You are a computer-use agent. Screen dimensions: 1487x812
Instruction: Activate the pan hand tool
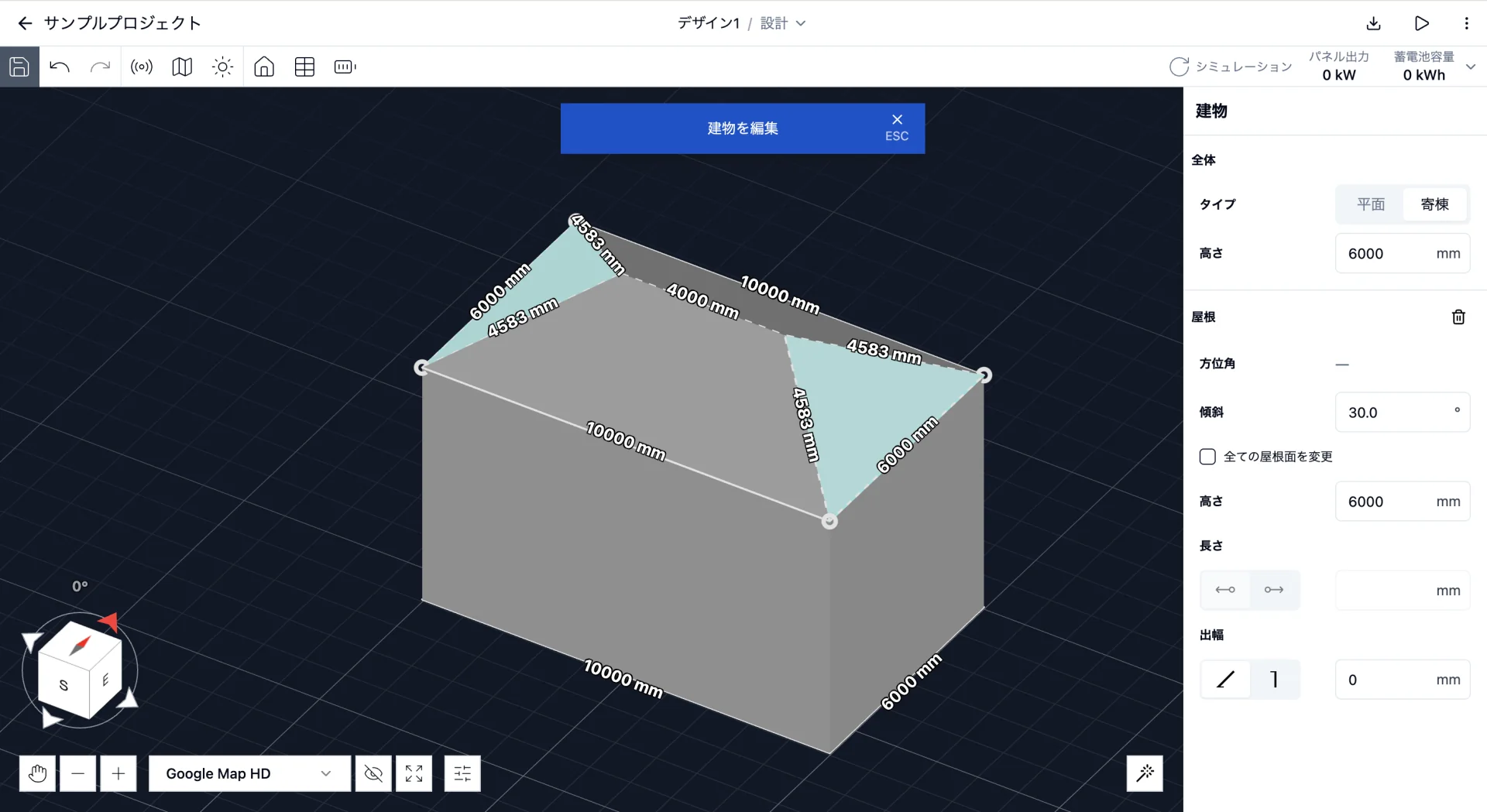[37, 773]
